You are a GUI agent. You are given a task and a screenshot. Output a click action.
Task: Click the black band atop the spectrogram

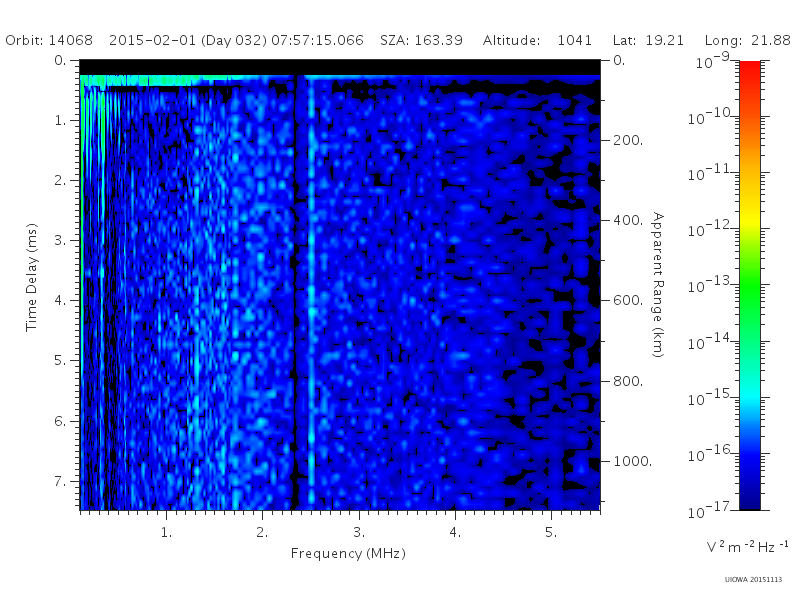(x=340, y=67)
